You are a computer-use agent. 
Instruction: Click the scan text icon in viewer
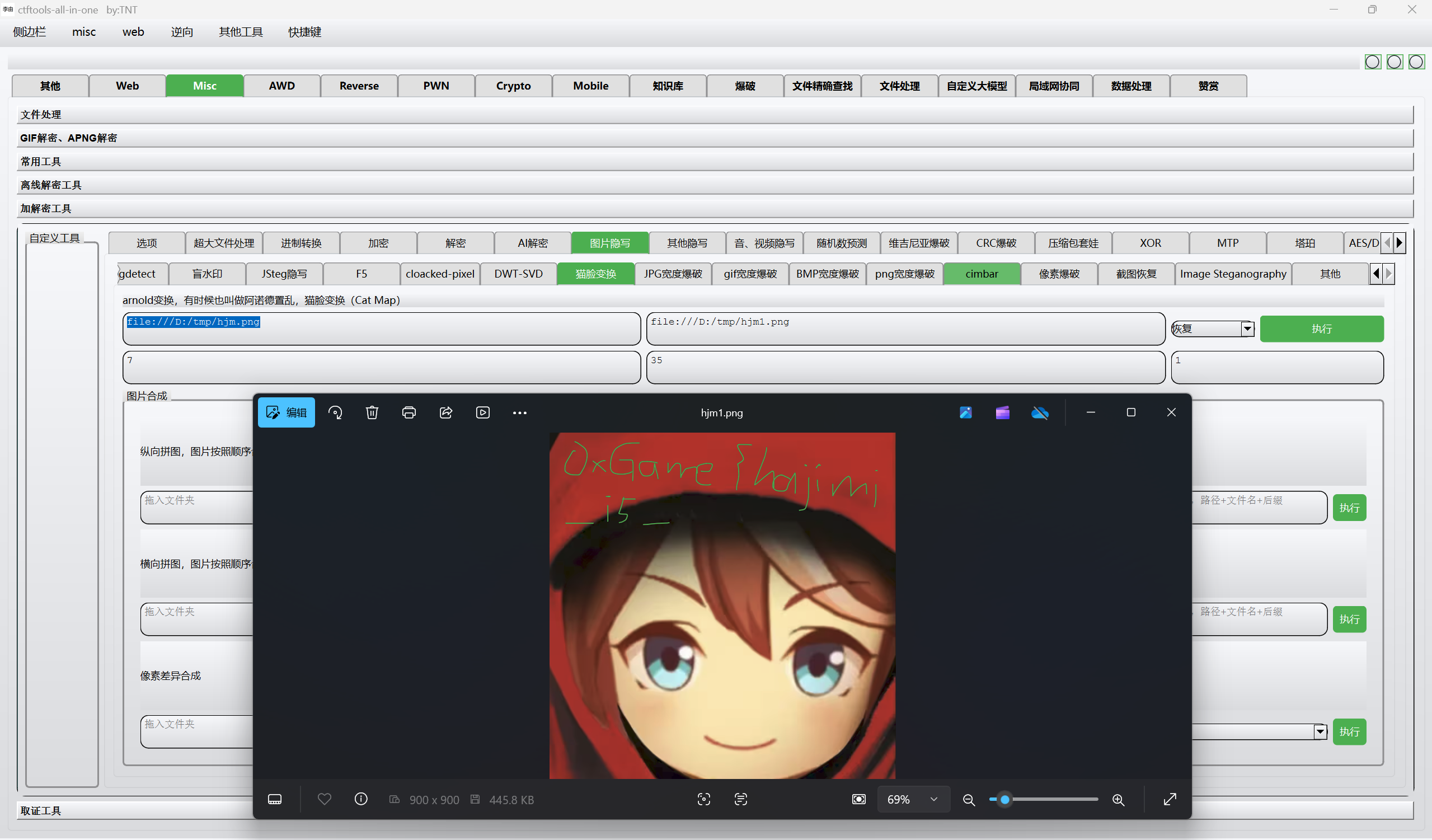pyautogui.click(x=741, y=800)
